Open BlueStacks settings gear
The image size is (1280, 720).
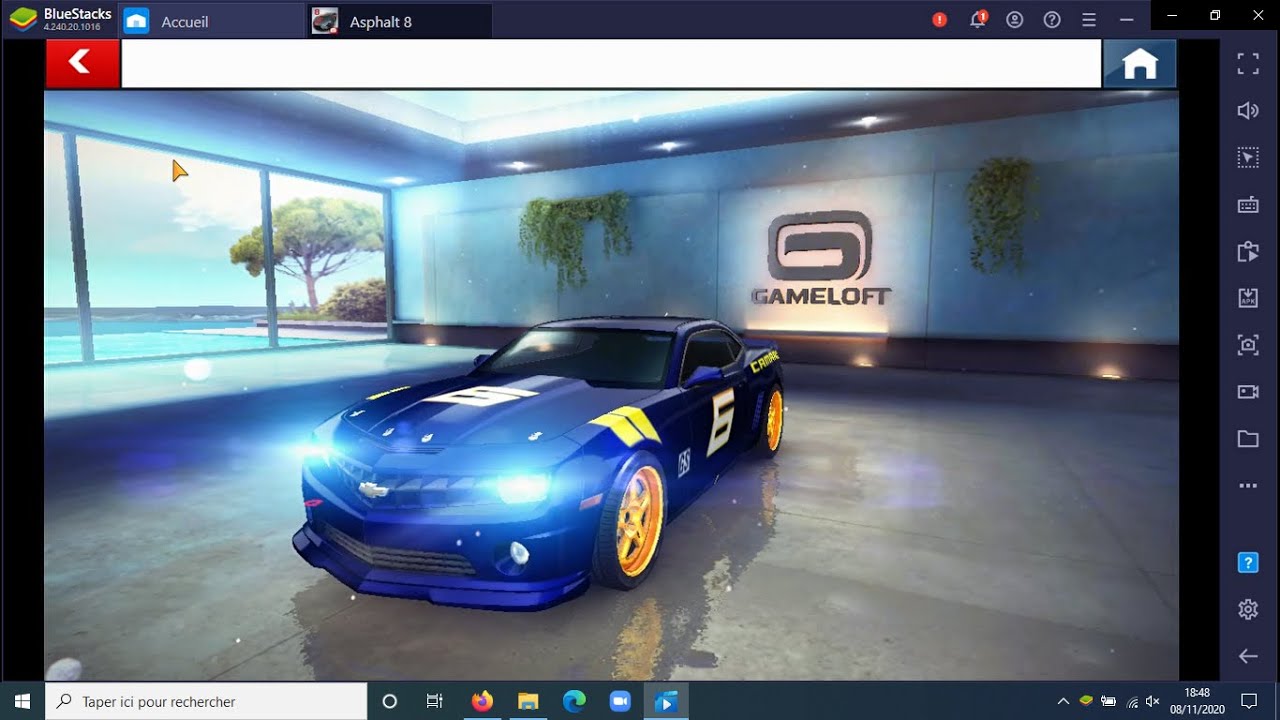tap(1248, 609)
